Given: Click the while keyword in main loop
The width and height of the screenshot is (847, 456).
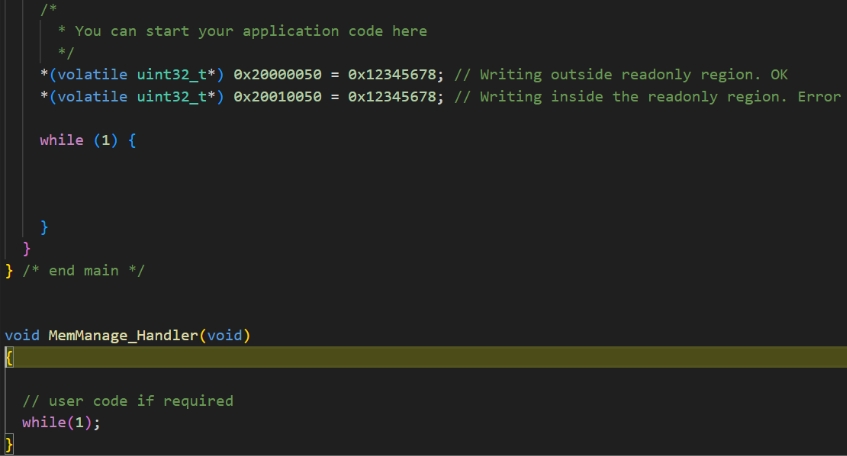Looking at the screenshot, I should [x=61, y=140].
